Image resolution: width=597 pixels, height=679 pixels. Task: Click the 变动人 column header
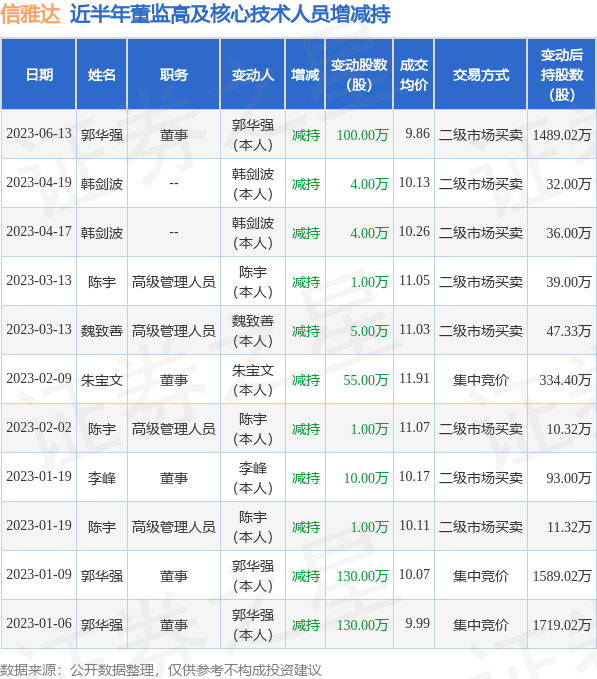[252, 74]
